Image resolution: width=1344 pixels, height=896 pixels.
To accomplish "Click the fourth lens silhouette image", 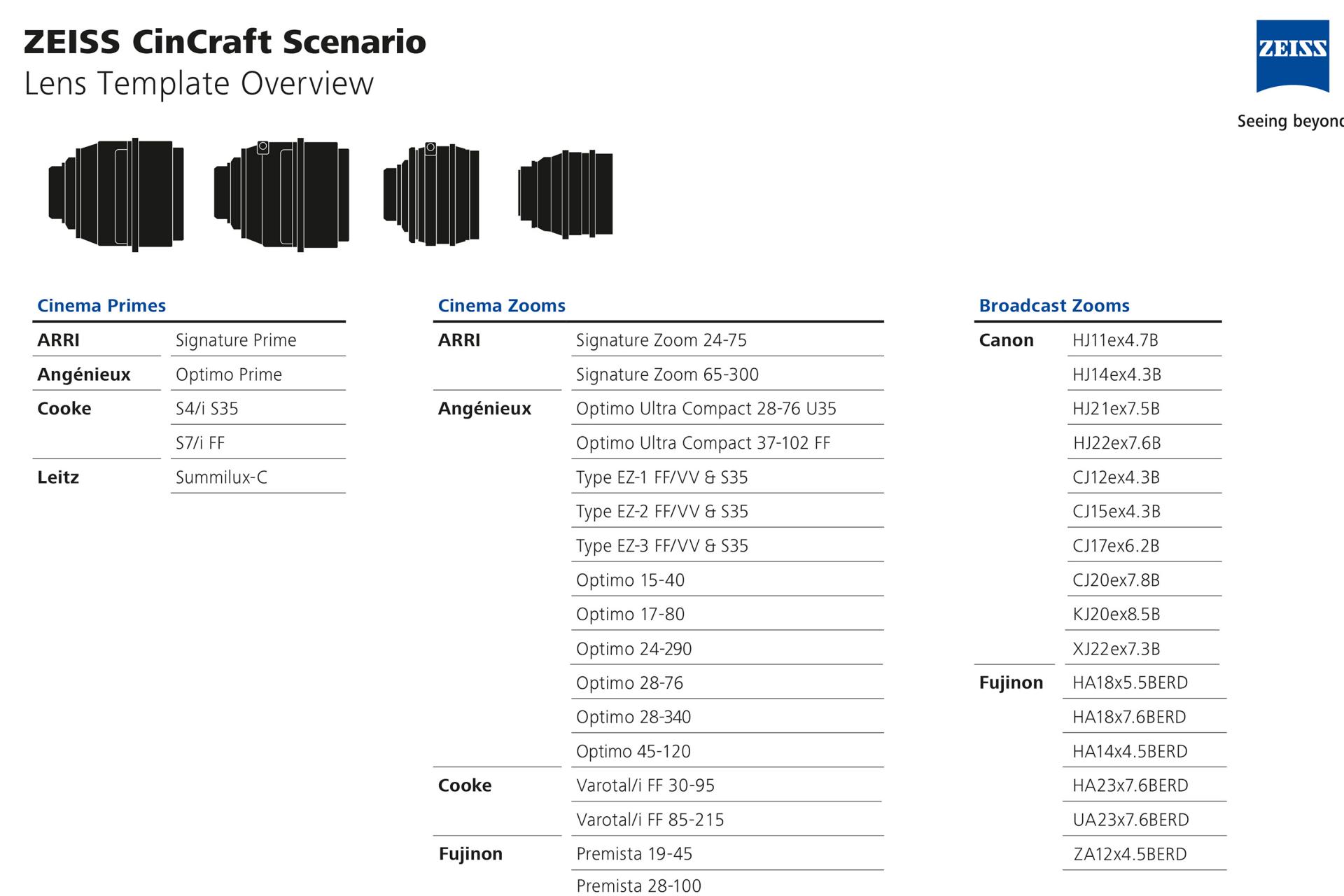I will 565,194.
